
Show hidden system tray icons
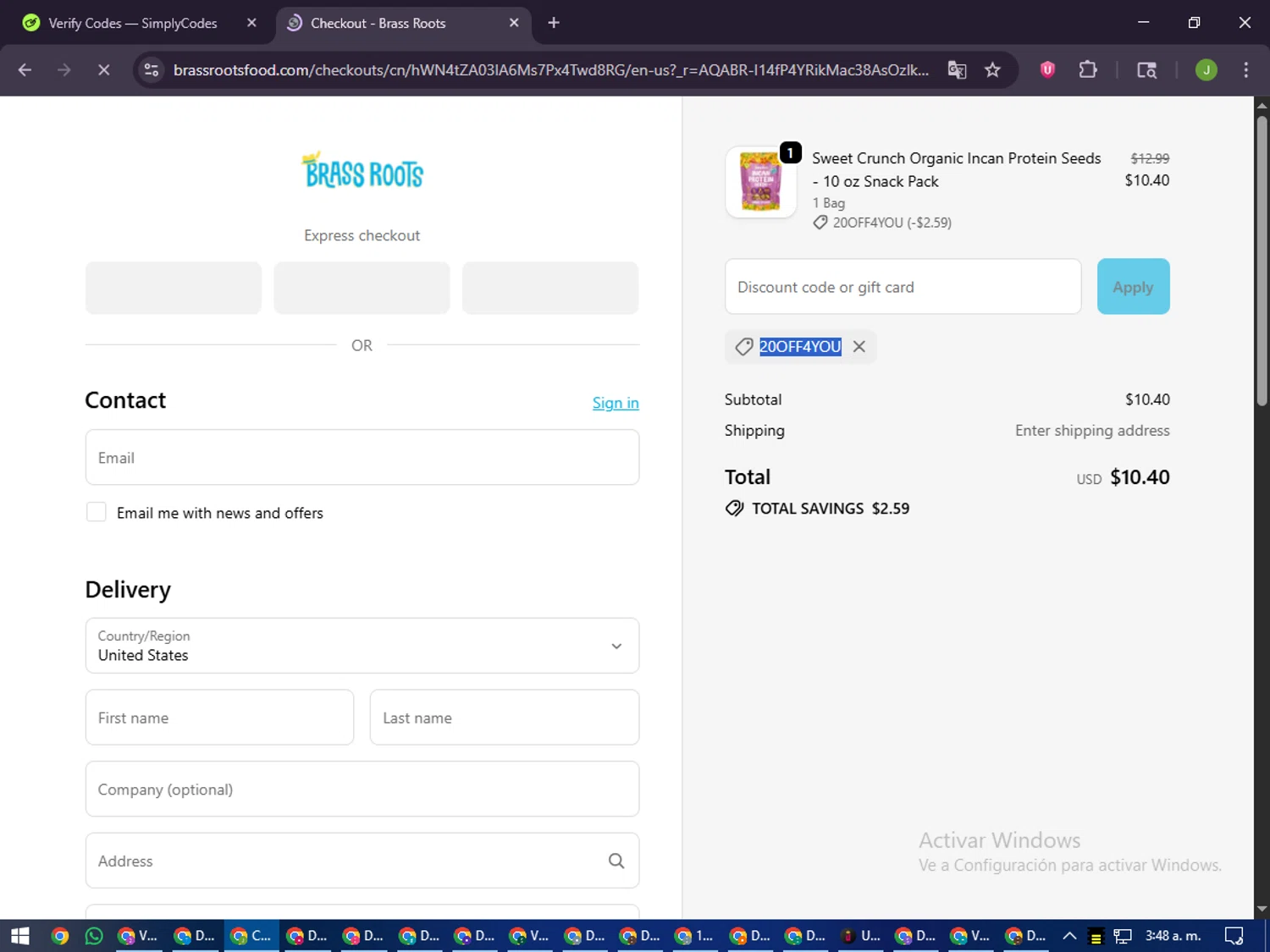1069,936
